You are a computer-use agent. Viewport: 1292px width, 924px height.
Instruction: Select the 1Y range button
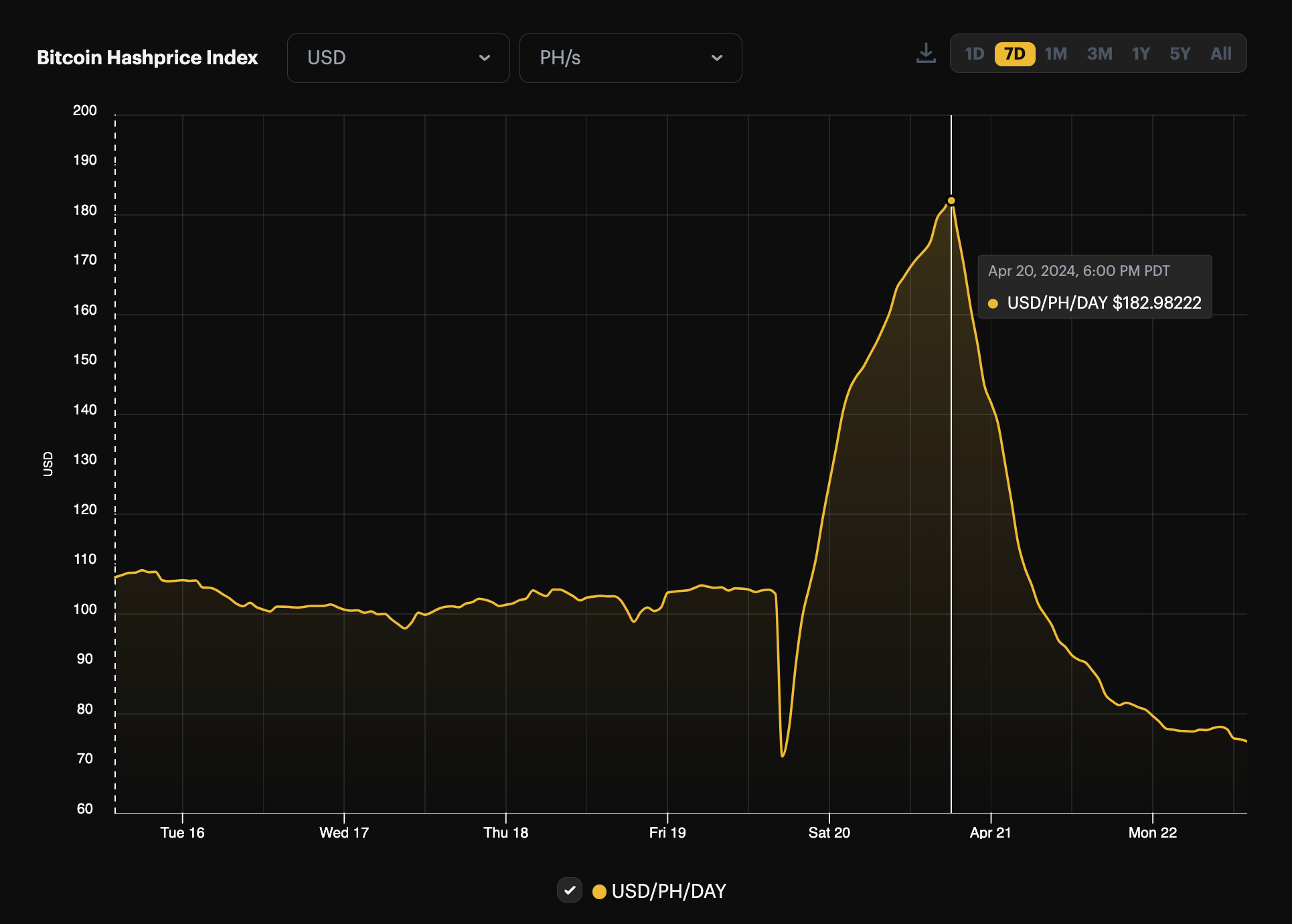1141,54
